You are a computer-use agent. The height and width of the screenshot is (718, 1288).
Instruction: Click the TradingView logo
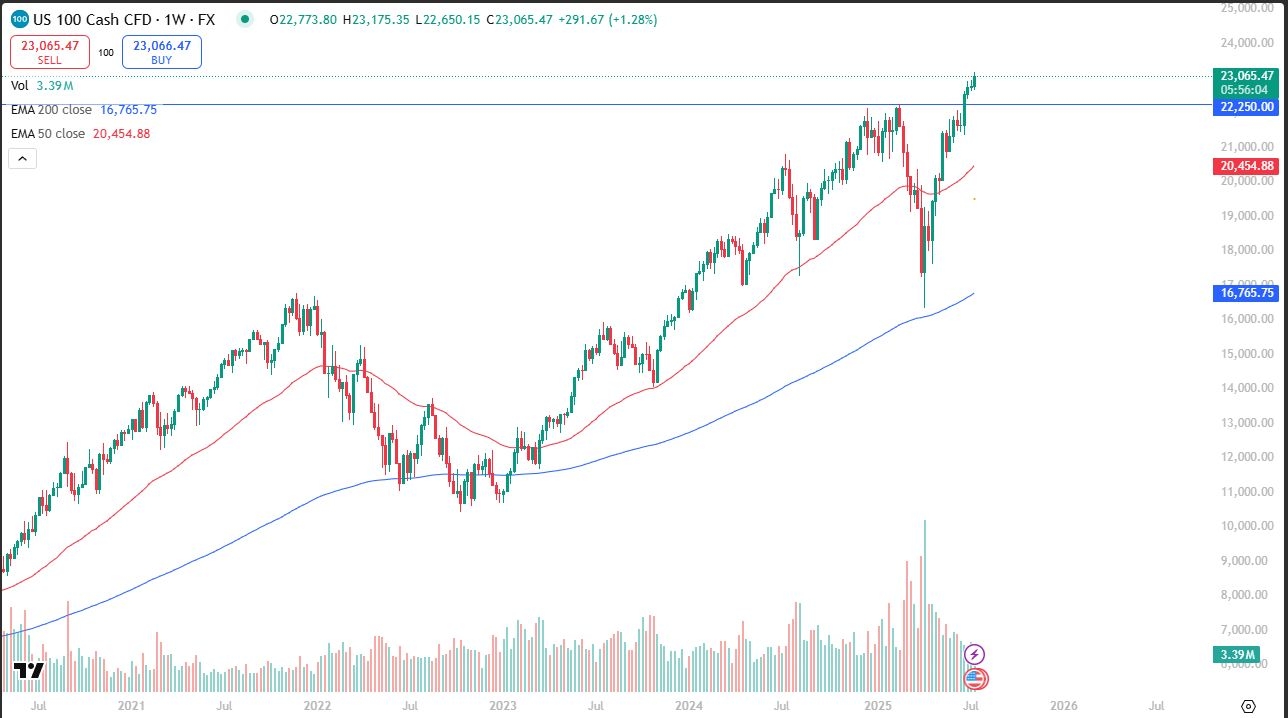(x=29, y=671)
